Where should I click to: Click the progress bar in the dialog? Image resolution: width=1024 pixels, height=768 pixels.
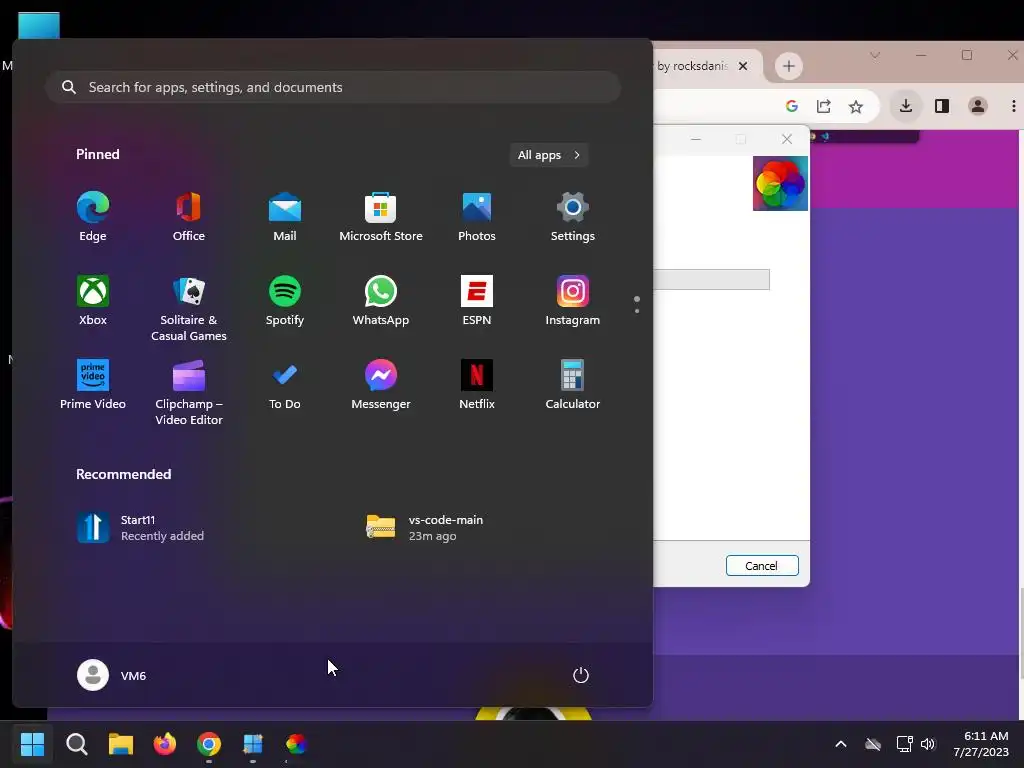click(711, 280)
